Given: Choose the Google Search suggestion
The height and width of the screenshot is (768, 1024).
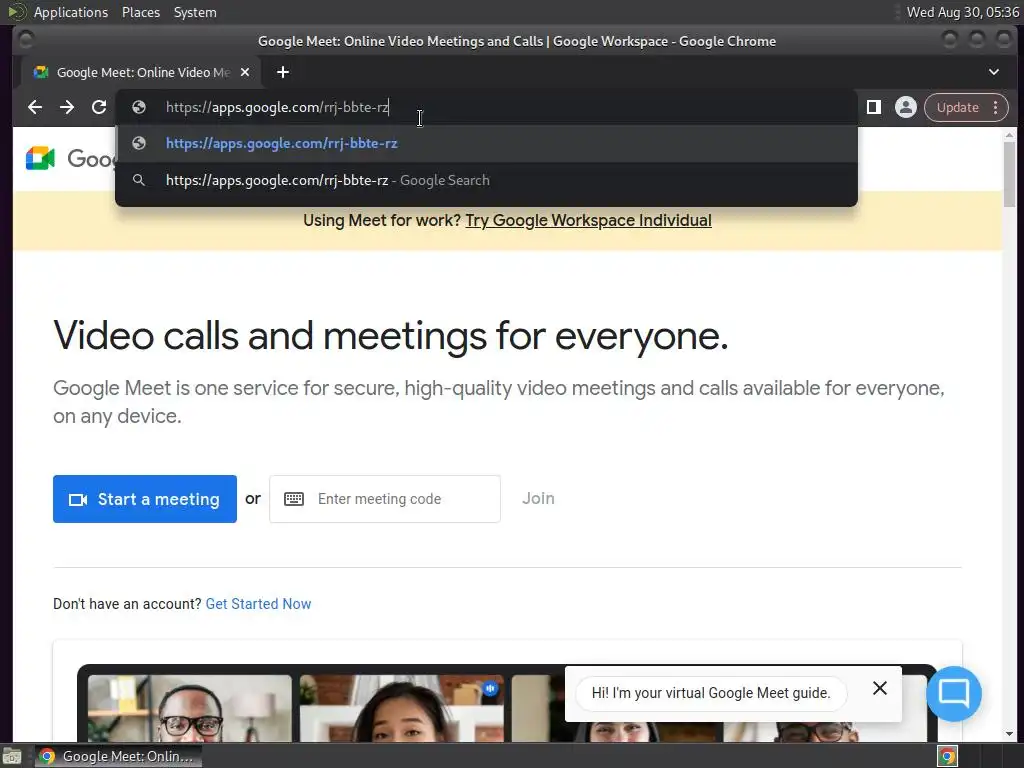Looking at the screenshot, I should [x=486, y=180].
